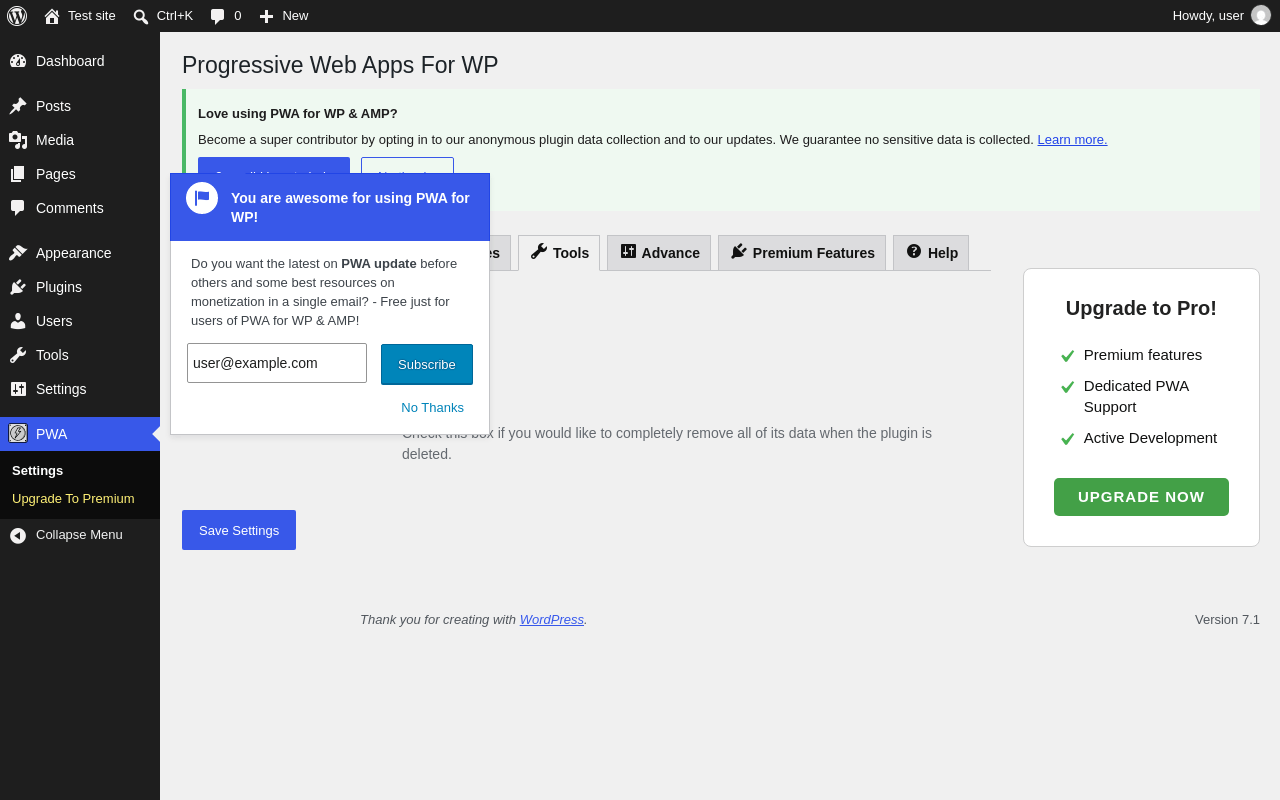Dismiss the popup with No Thanks
The image size is (1280, 800).
[433, 408]
